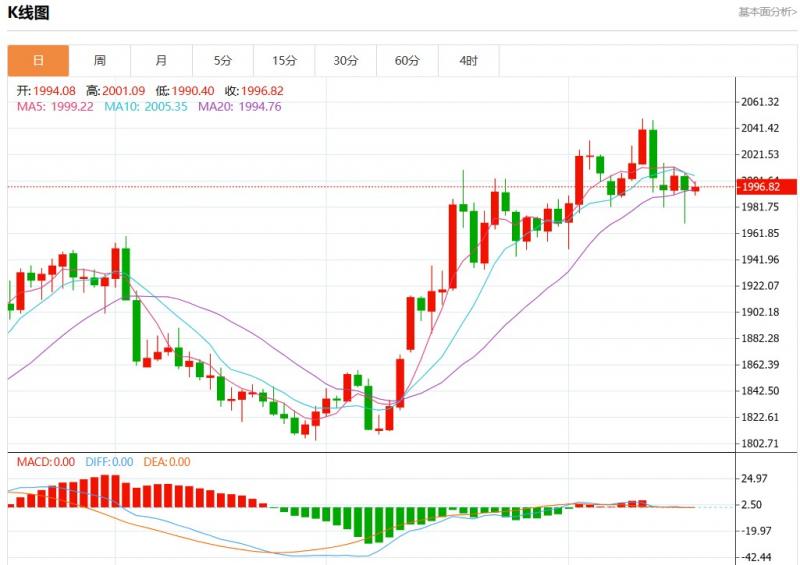
Task: Open the 月 monthly chart tab
Action: (161, 61)
